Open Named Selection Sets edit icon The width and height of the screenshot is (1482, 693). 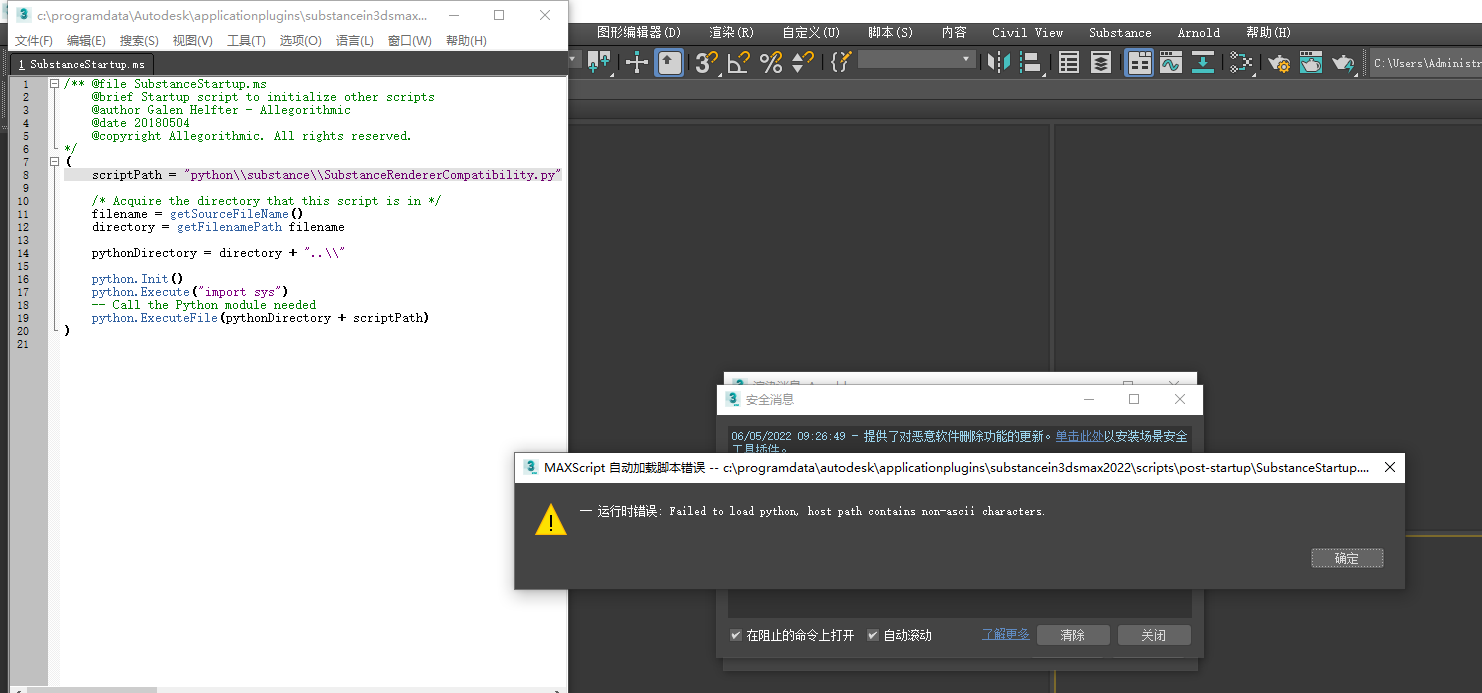[x=840, y=63]
